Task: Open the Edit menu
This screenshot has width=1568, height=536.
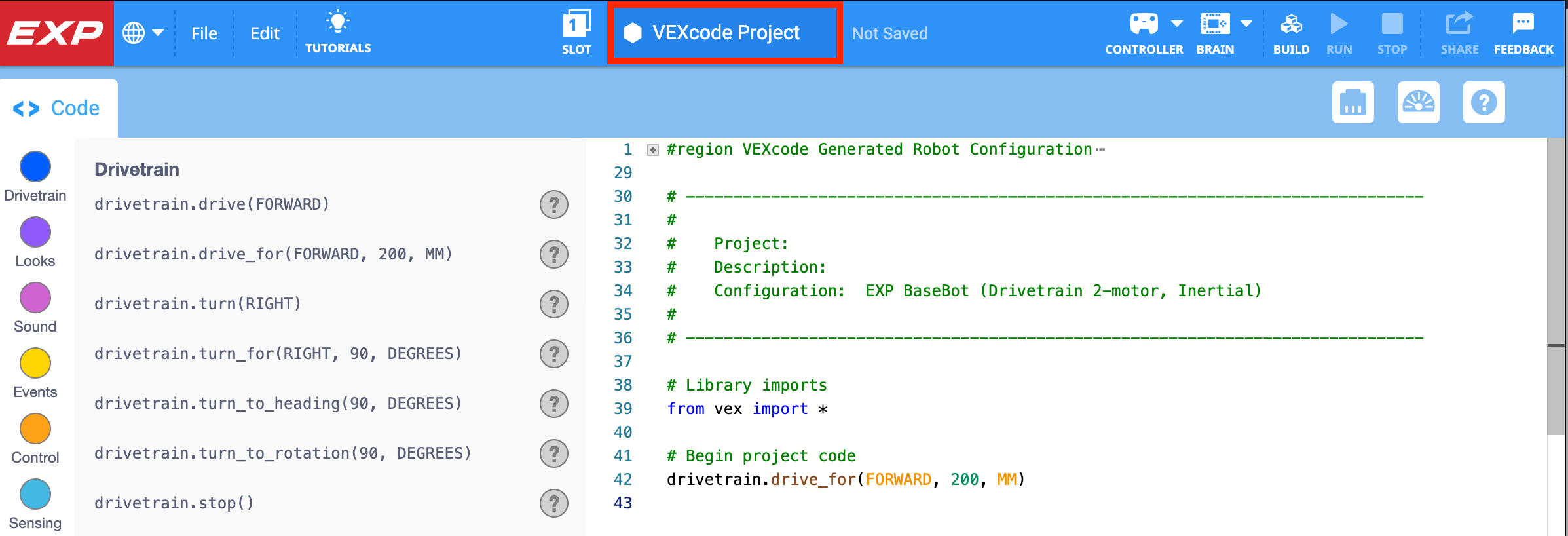Action: point(265,33)
